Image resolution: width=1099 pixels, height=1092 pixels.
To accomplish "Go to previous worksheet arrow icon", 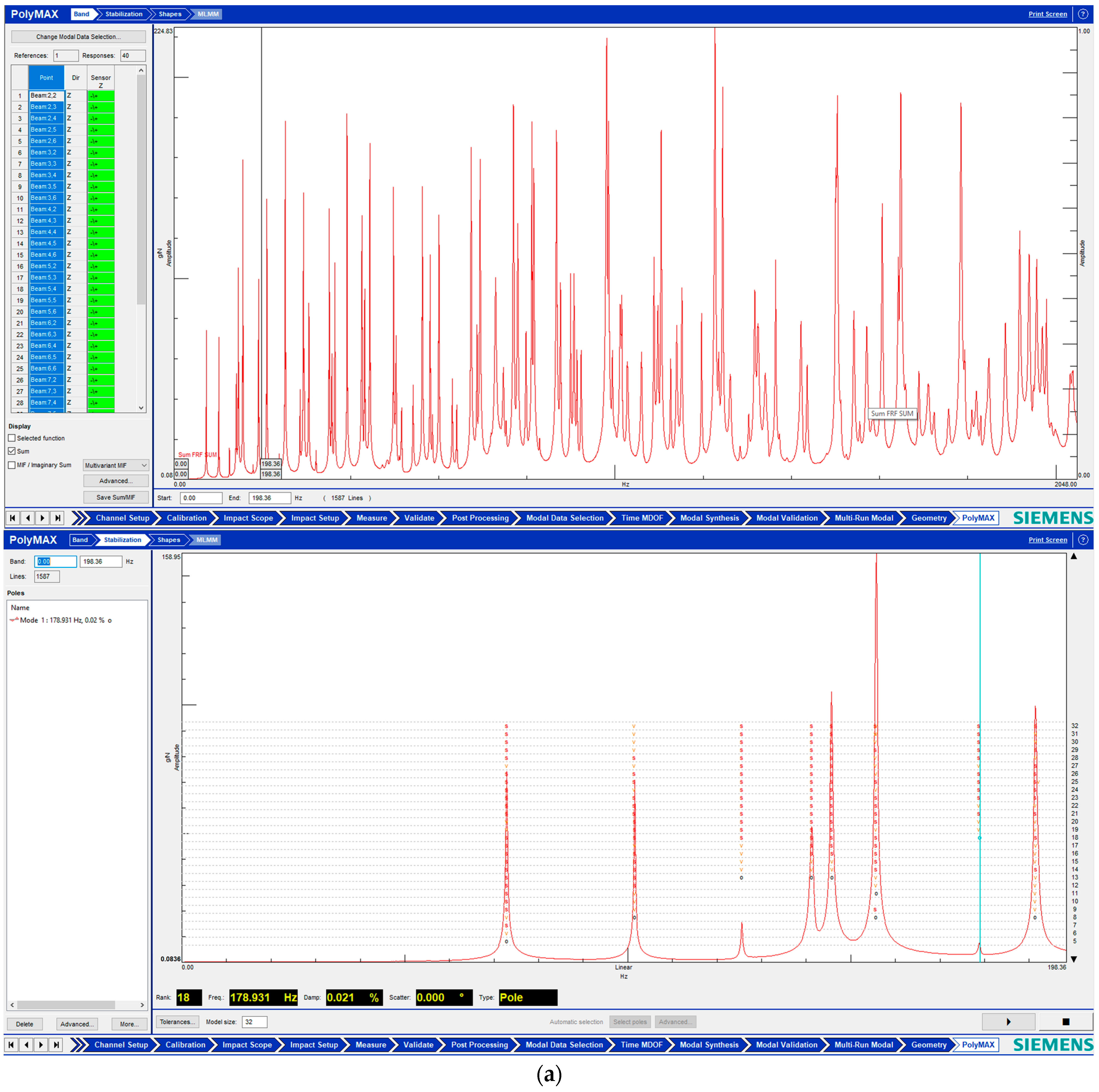I will click(x=27, y=518).
